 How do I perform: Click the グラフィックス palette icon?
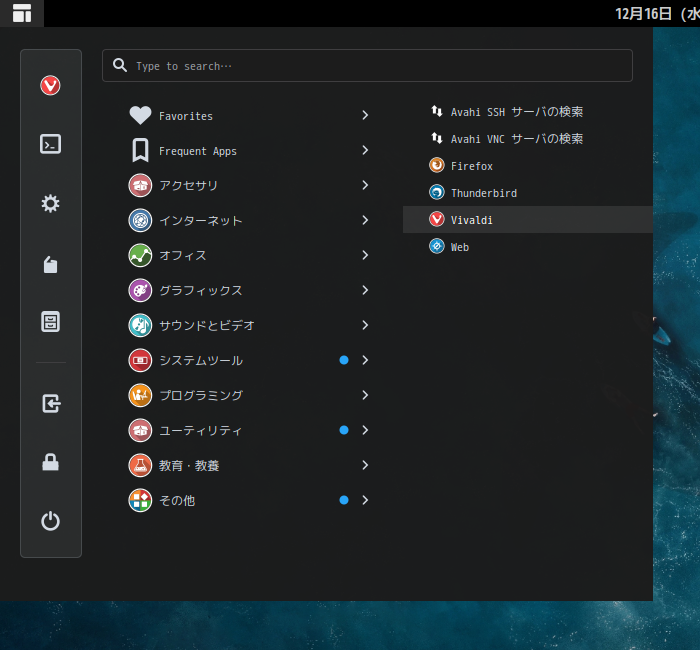click(140, 290)
